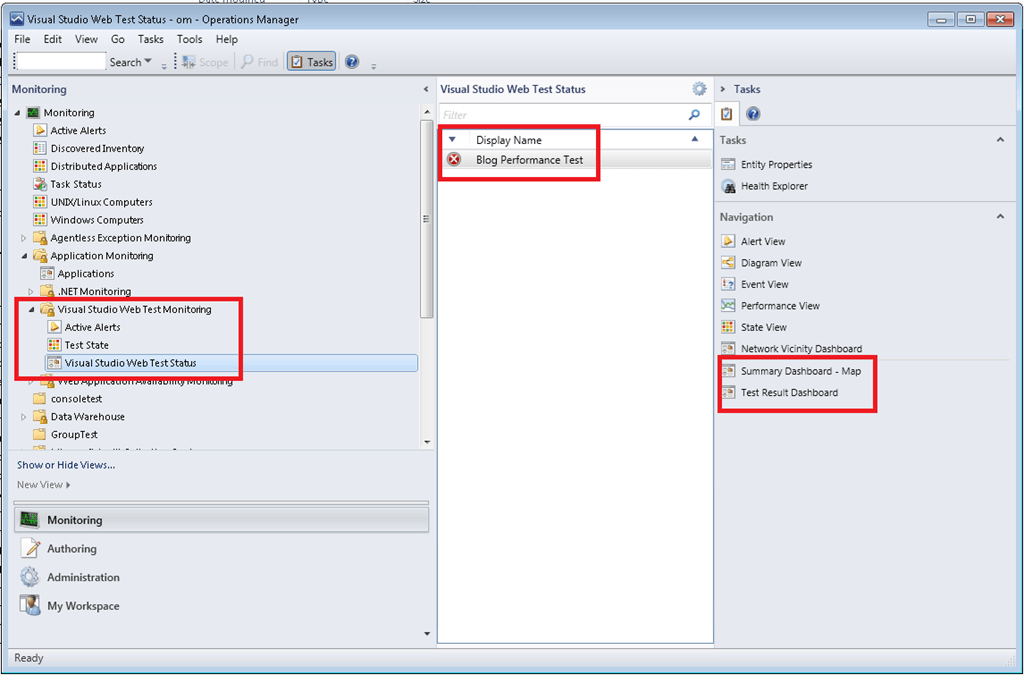This screenshot has width=1024, height=675.
Task: Toggle the Tasks button in toolbar
Action: click(x=312, y=62)
